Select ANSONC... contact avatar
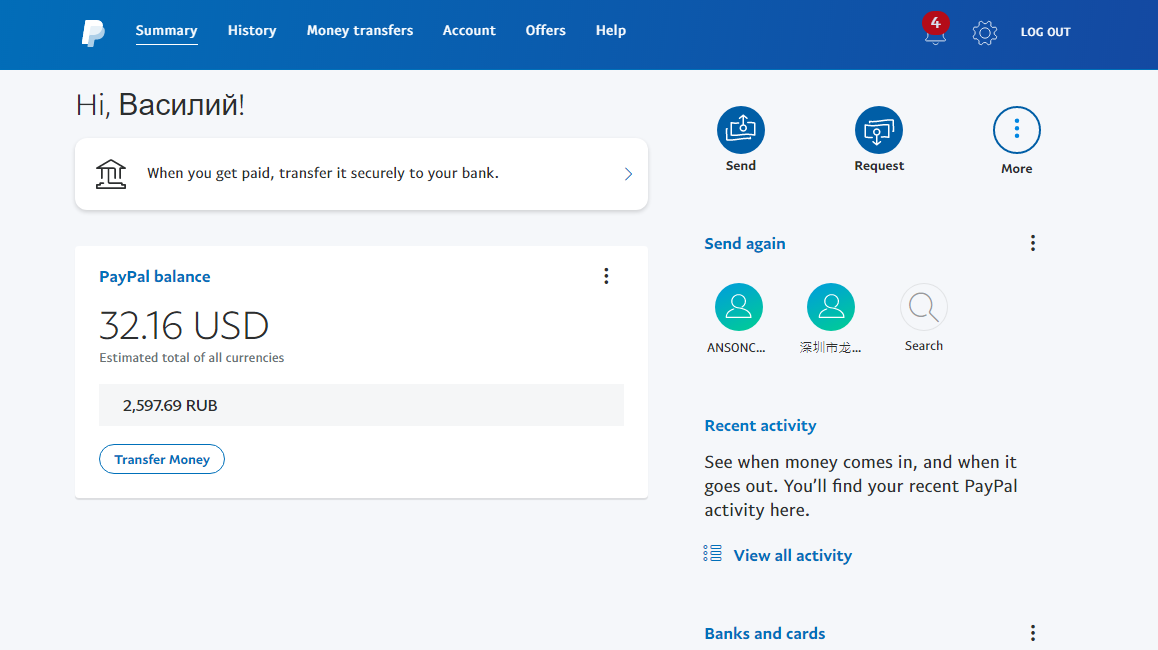 (739, 307)
